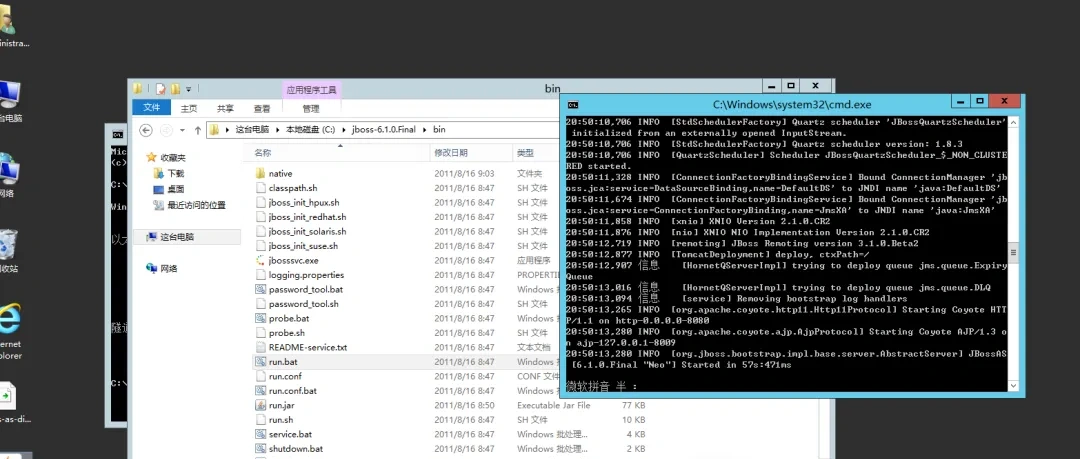The width and height of the screenshot is (1080, 459).
Task: Click the cmd.exe title bar system icon
Action: [572, 105]
